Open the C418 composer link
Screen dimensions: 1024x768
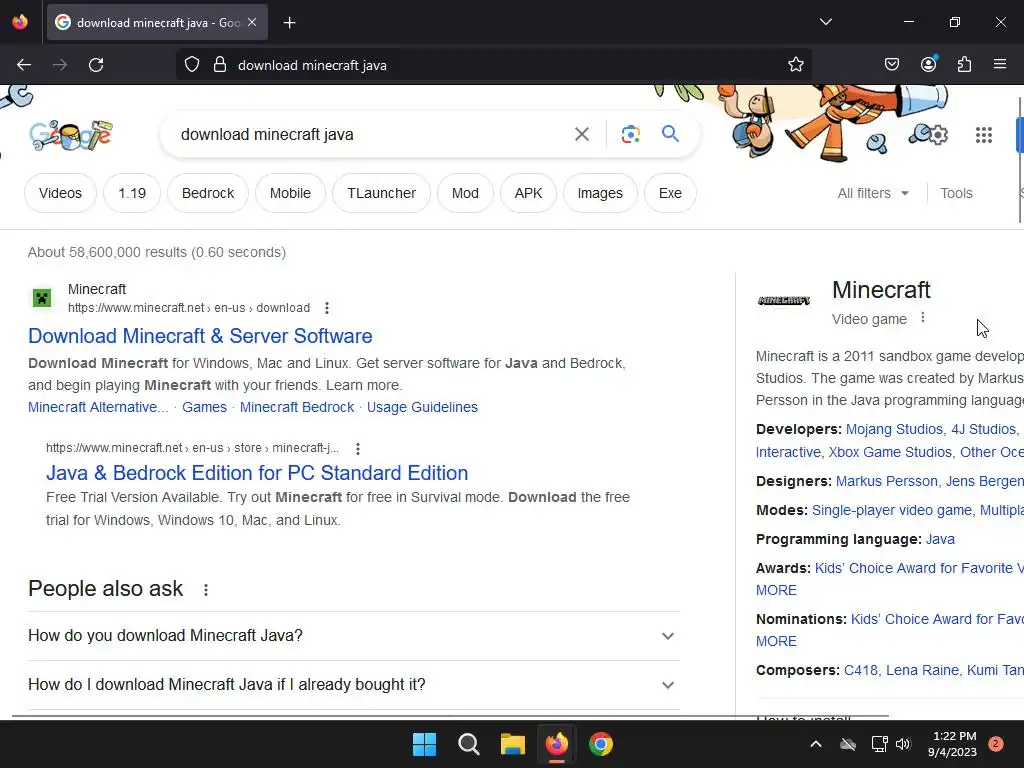(x=860, y=670)
